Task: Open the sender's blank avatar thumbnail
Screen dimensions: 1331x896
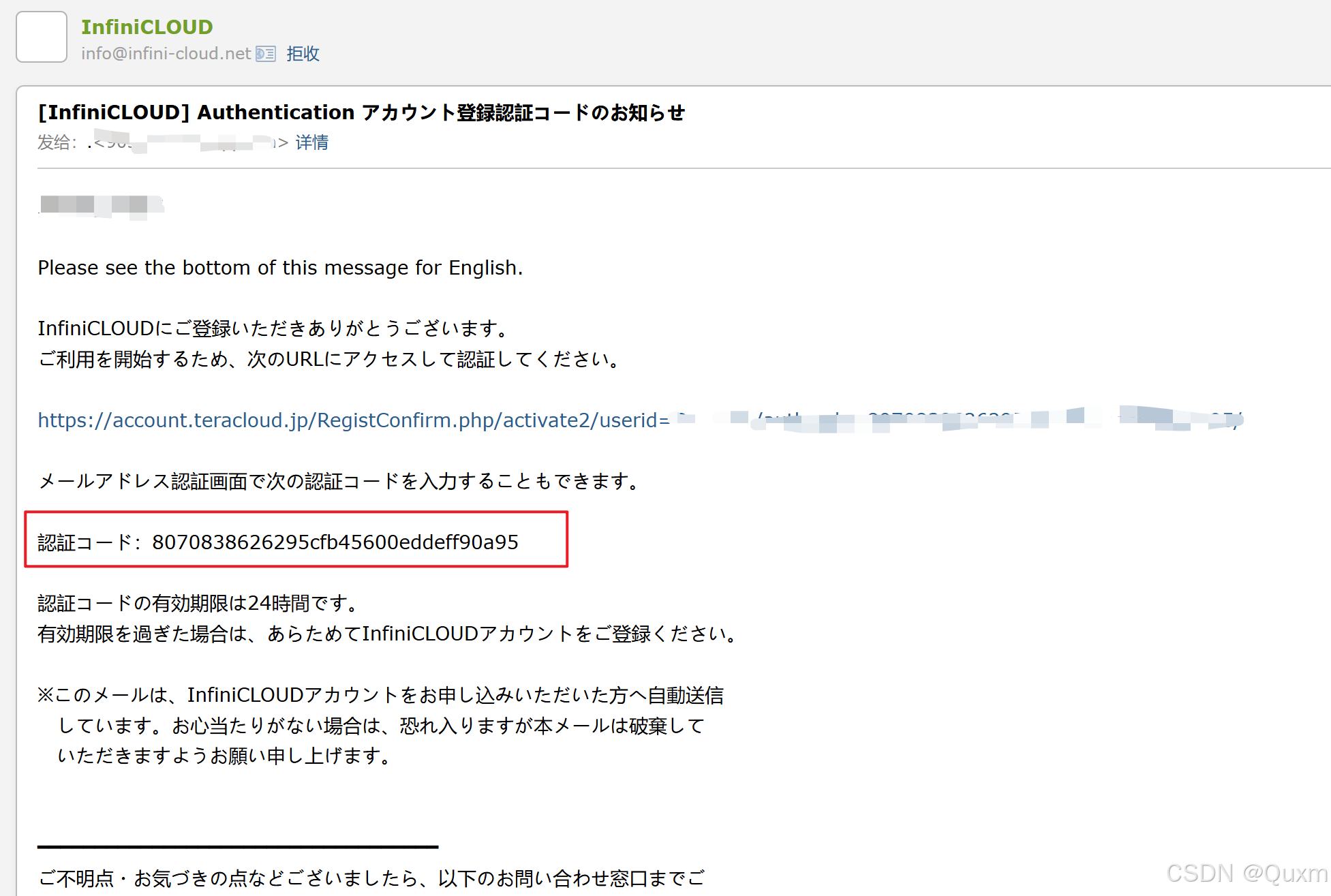Action: [x=42, y=37]
